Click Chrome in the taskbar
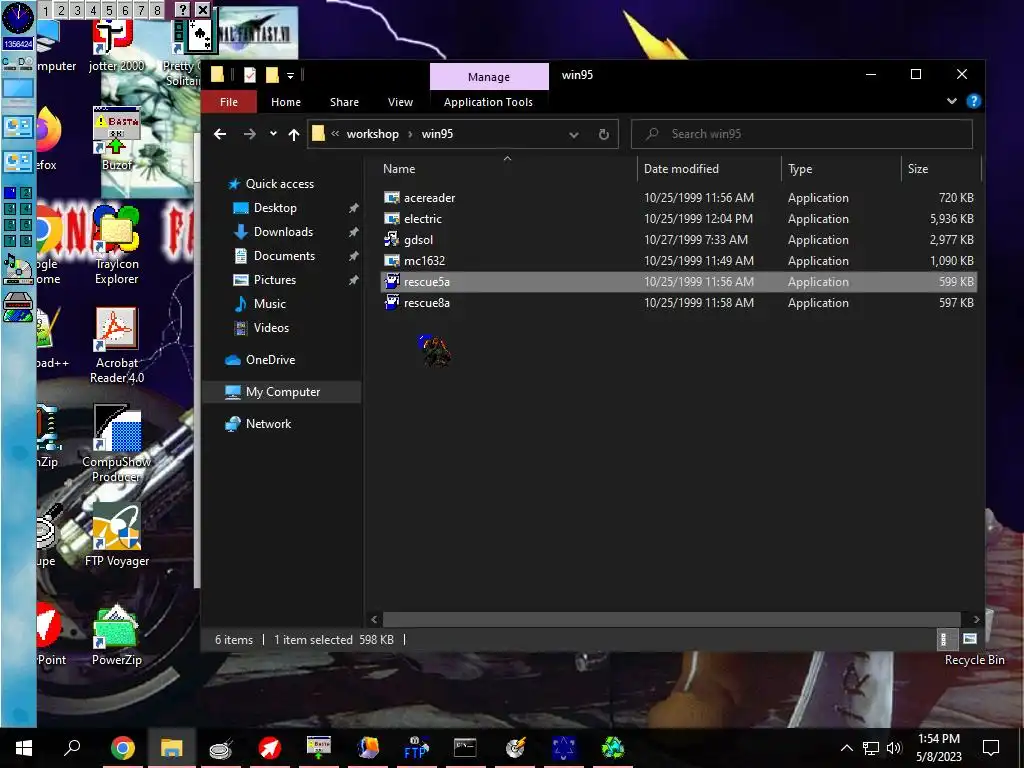The height and width of the screenshot is (768, 1024). pyautogui.click(x=122, y=748)
